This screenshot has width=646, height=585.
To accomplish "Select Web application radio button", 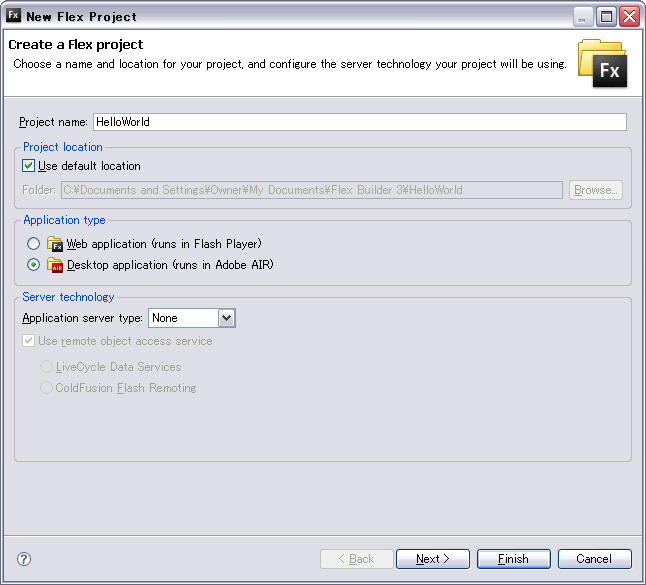I will pos(33,244).
